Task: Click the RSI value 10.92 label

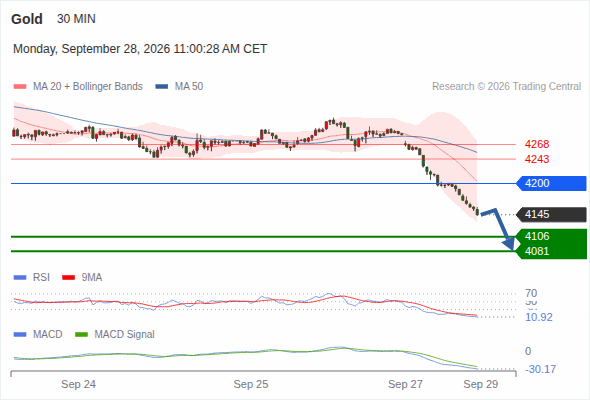Action: 539,317
